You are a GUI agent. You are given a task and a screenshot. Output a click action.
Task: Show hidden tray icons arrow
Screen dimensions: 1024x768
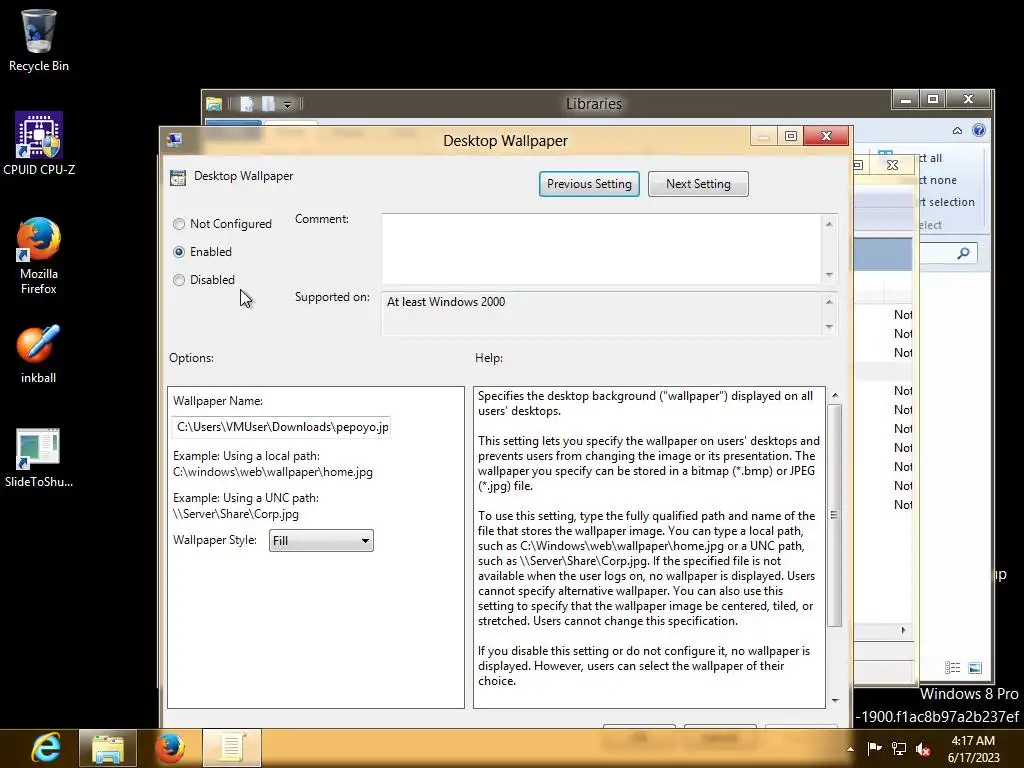click(x=850, y=749)
